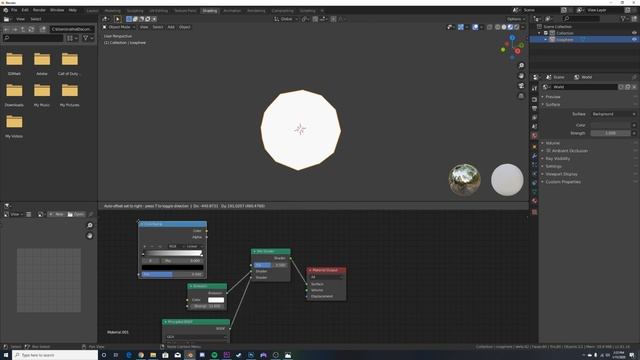Open the Output properties tab

534,108
